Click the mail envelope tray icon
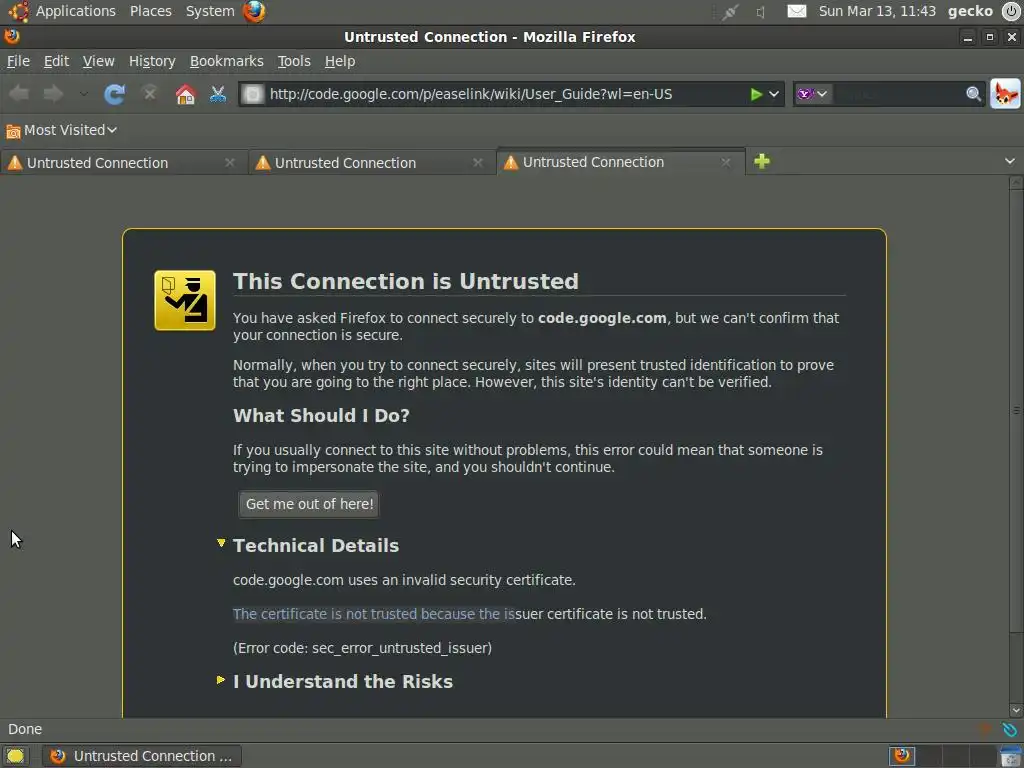The image size is (1024, 768). click(x=796, y=11)
